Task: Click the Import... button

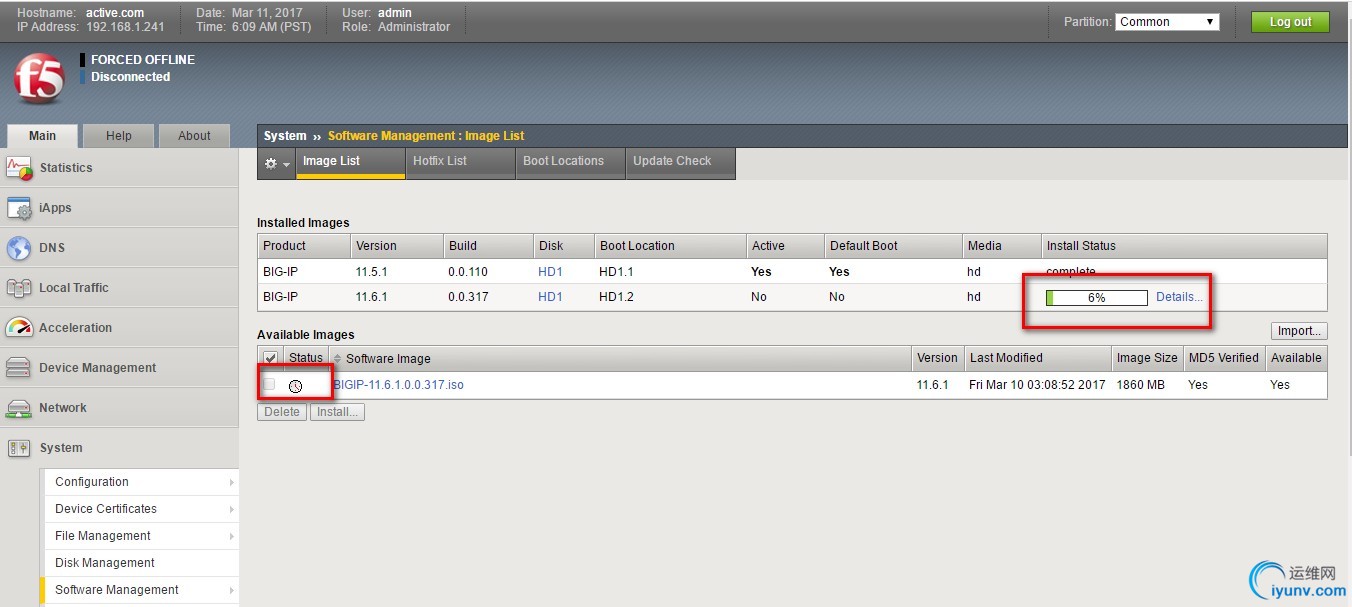Action: tap(1300, 331)
